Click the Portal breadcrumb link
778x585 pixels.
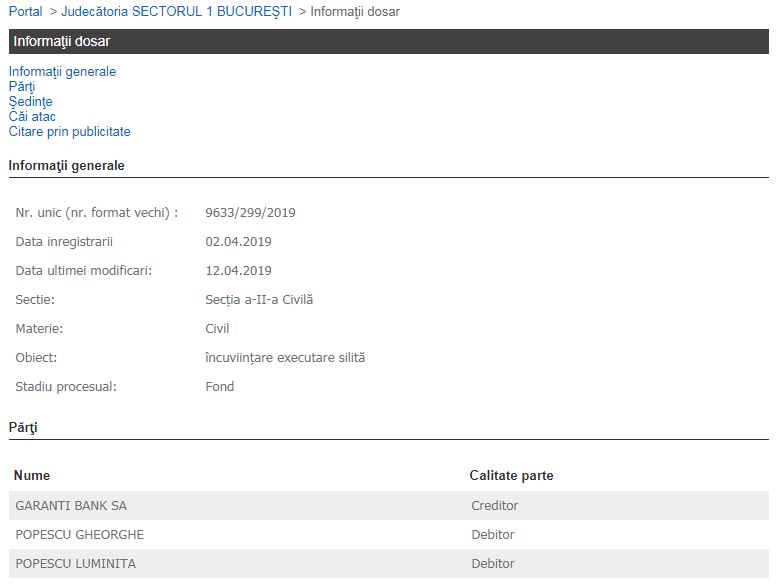(25, 11)
